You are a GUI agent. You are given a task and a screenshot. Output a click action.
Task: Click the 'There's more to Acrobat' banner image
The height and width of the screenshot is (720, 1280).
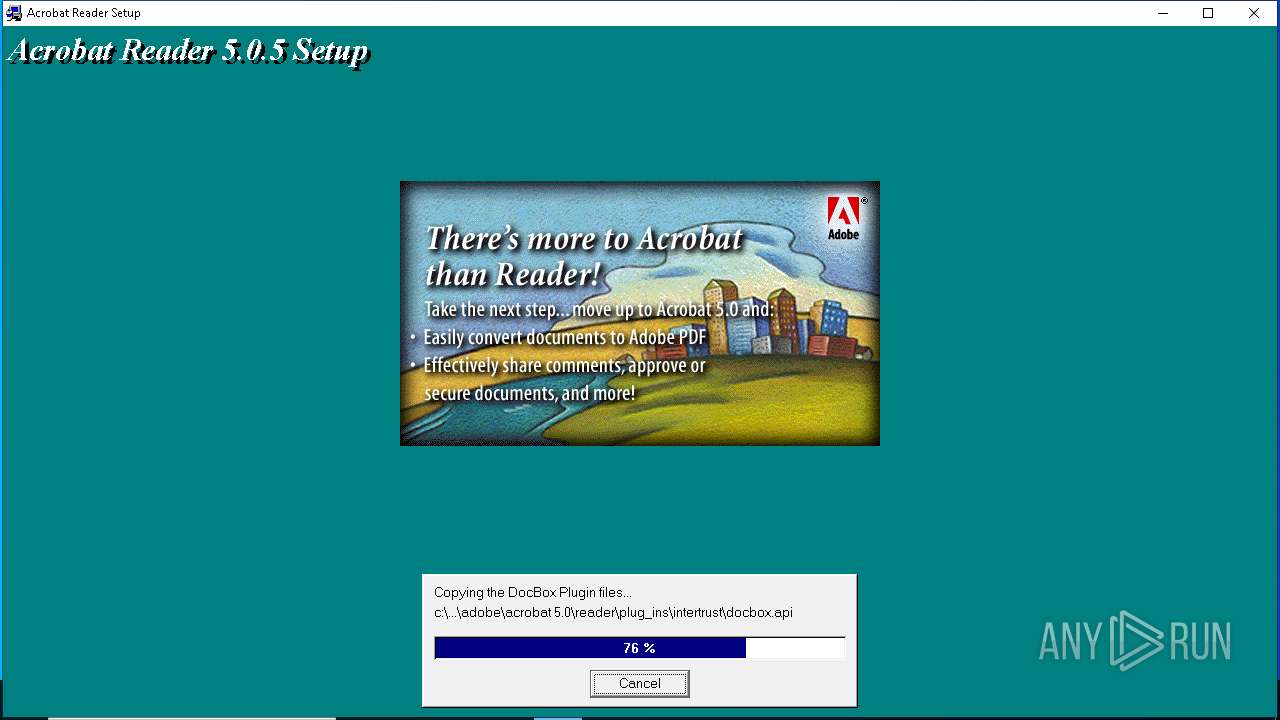[640, 313]
